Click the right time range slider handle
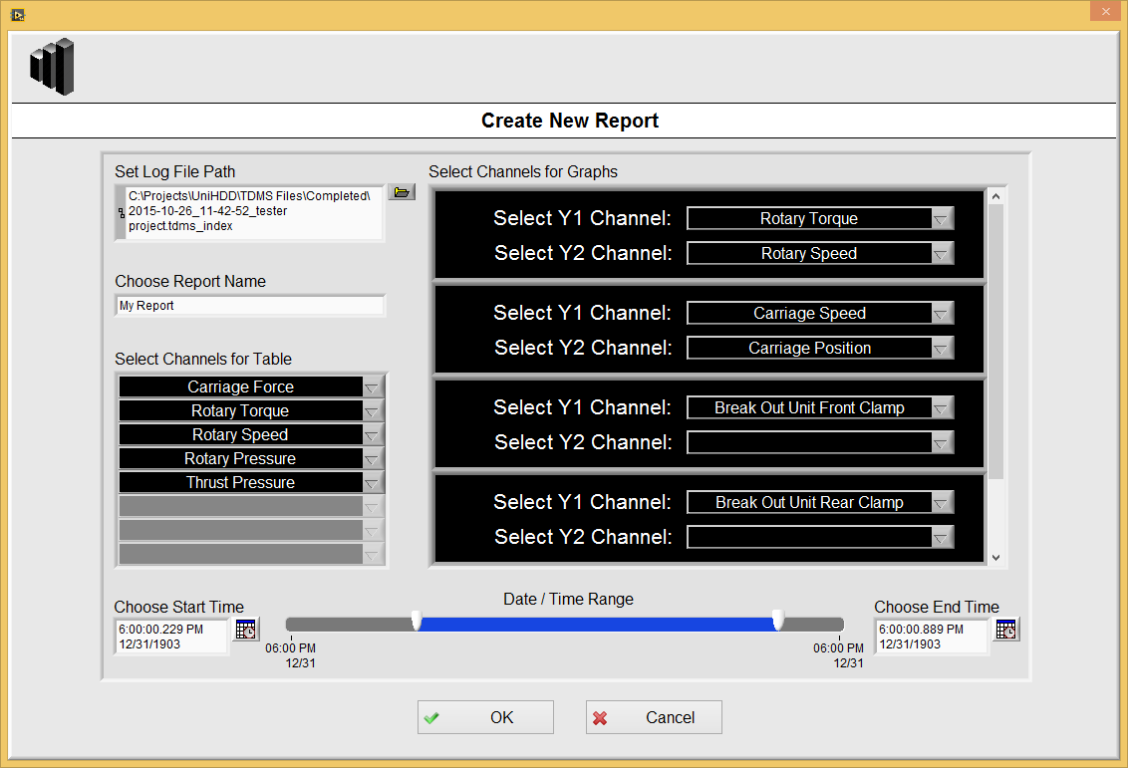The image size is (1128, 768). 778,620
